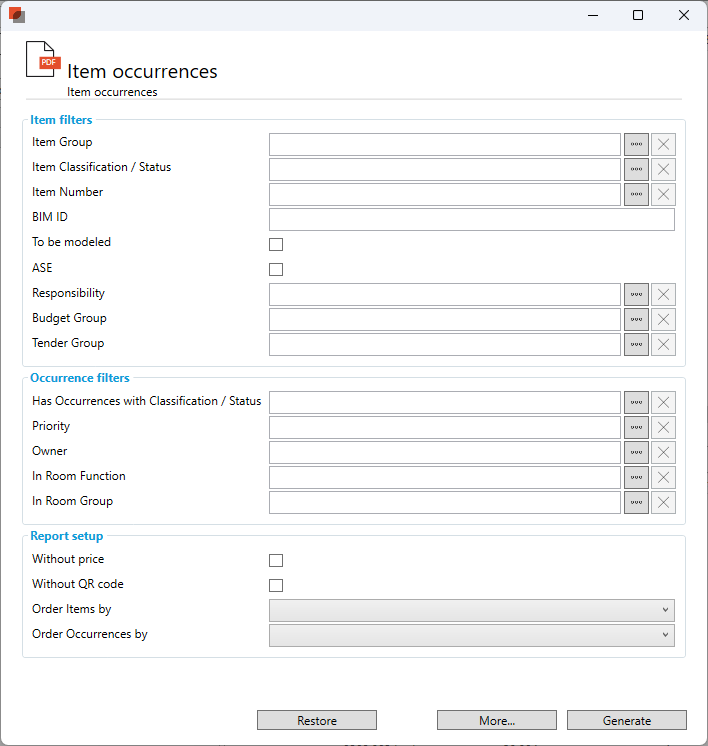
Task: Clear the Responsibility filter
Action: point(663,294)
